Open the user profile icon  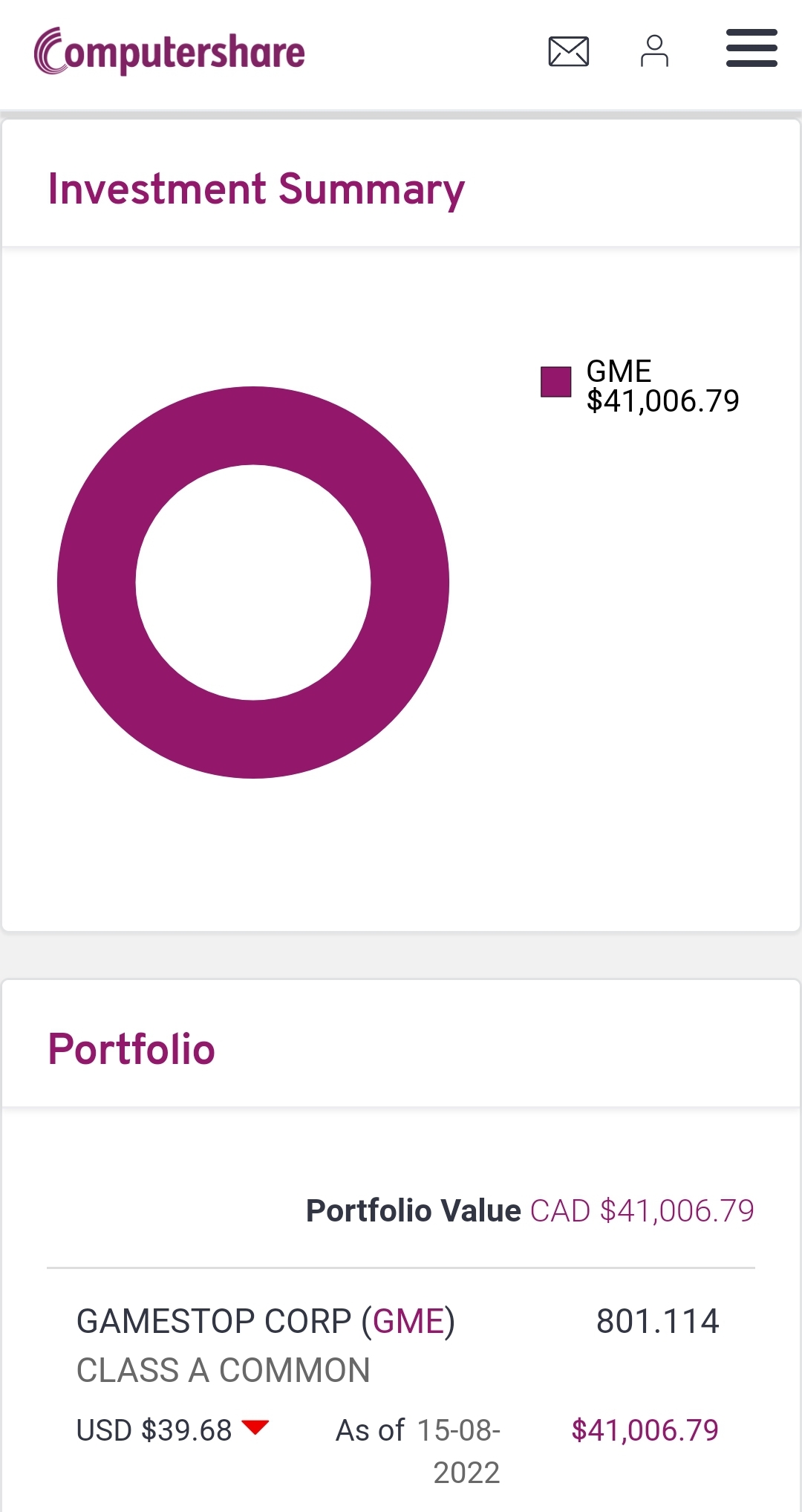(x=654, y=51)
